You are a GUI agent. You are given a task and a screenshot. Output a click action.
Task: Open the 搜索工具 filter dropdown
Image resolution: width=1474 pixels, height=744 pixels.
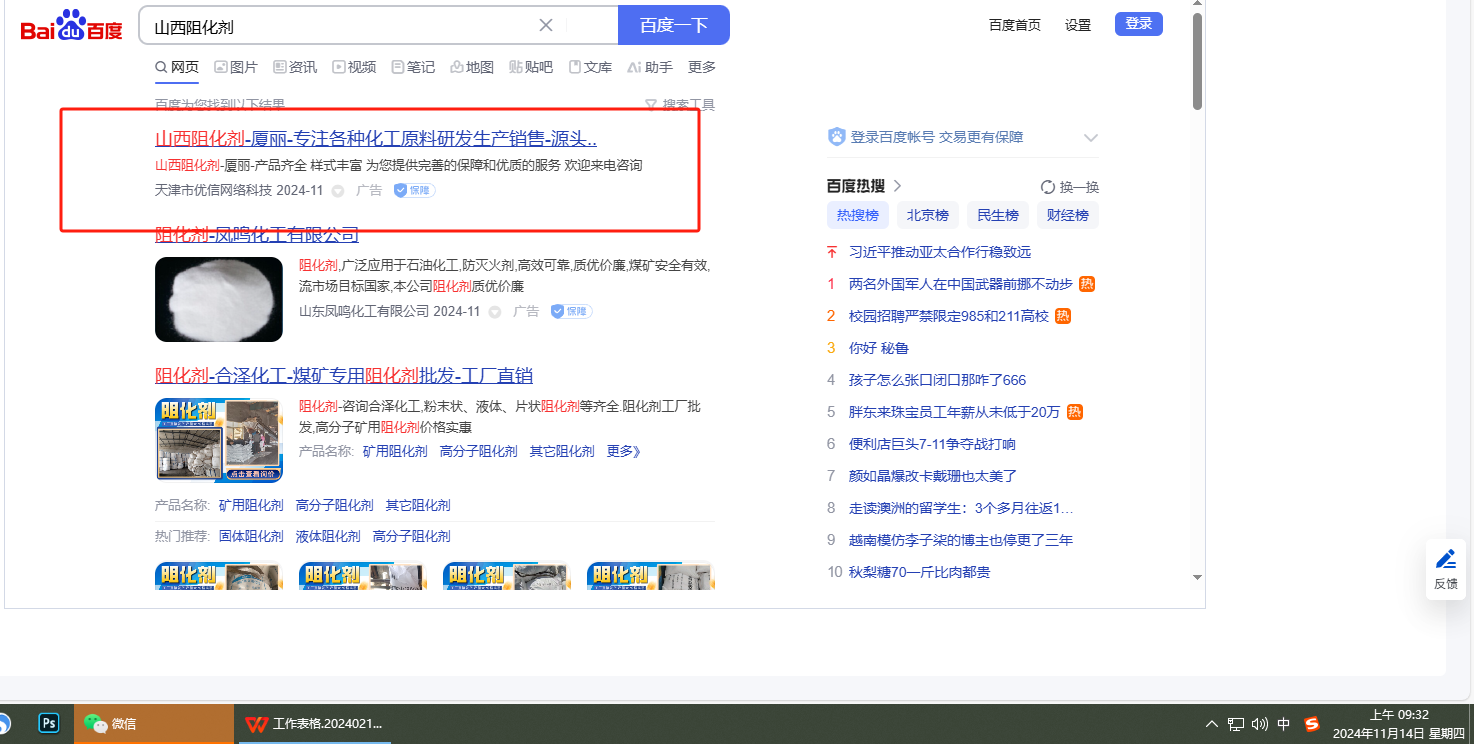click(680, 105)
